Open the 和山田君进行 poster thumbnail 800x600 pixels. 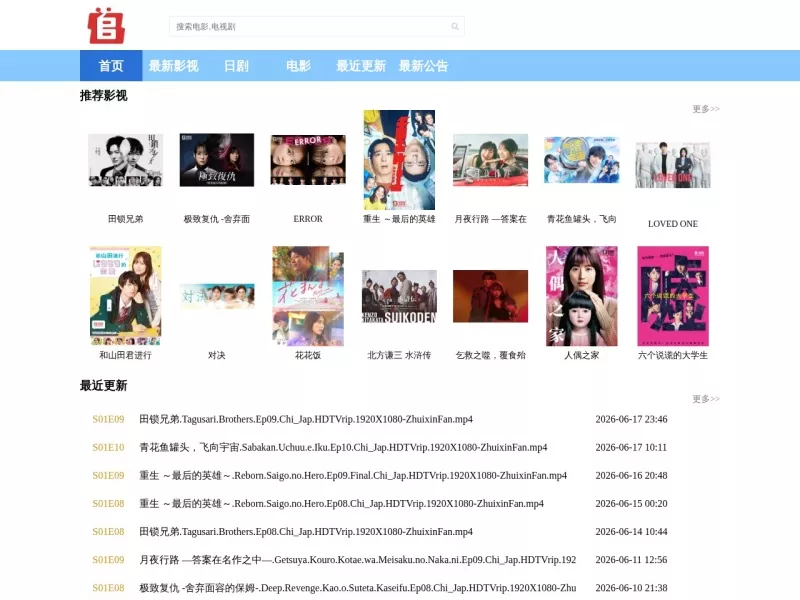[126, 296]
